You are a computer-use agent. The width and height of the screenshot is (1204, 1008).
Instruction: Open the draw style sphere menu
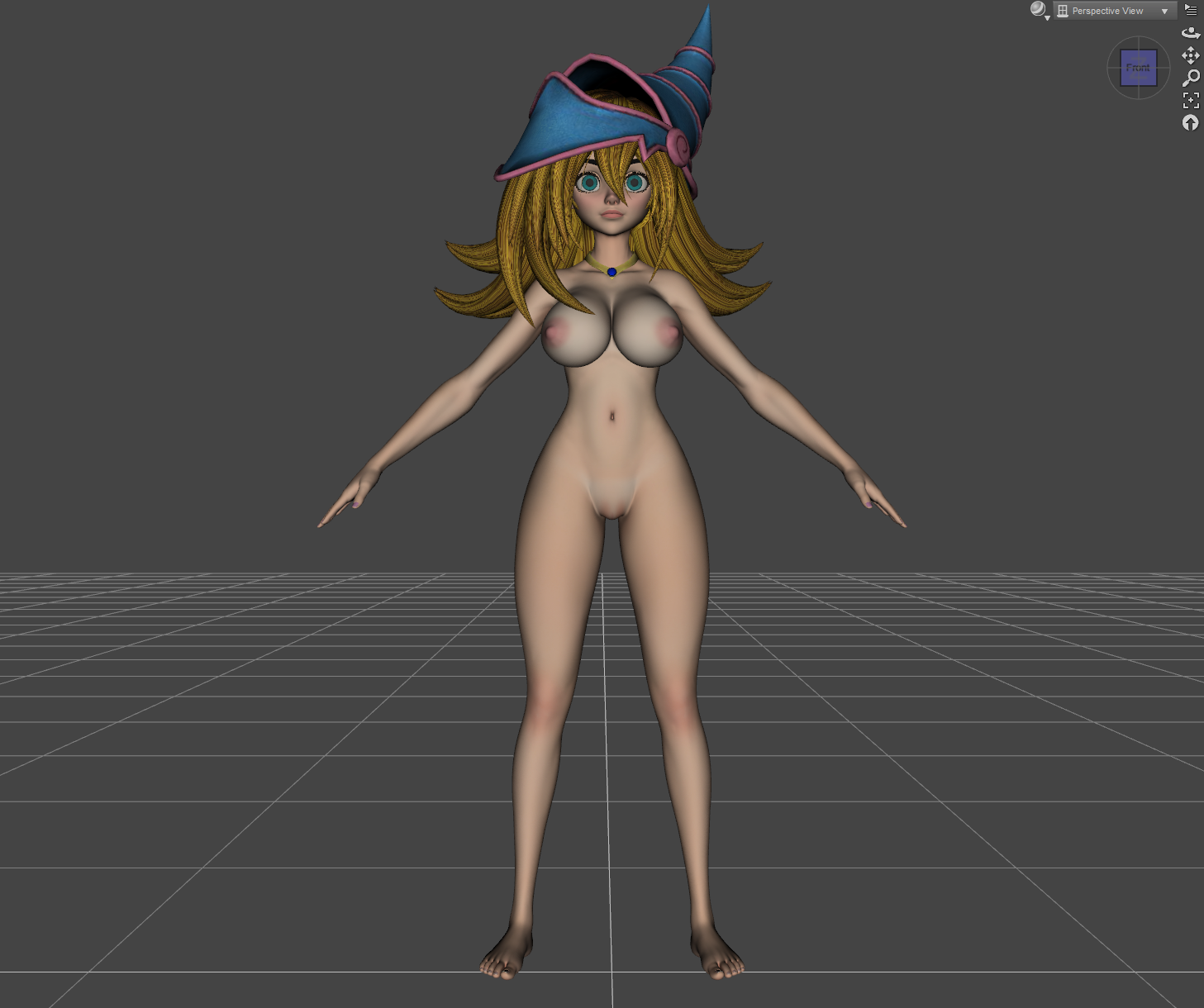[x=1039, y=10]
